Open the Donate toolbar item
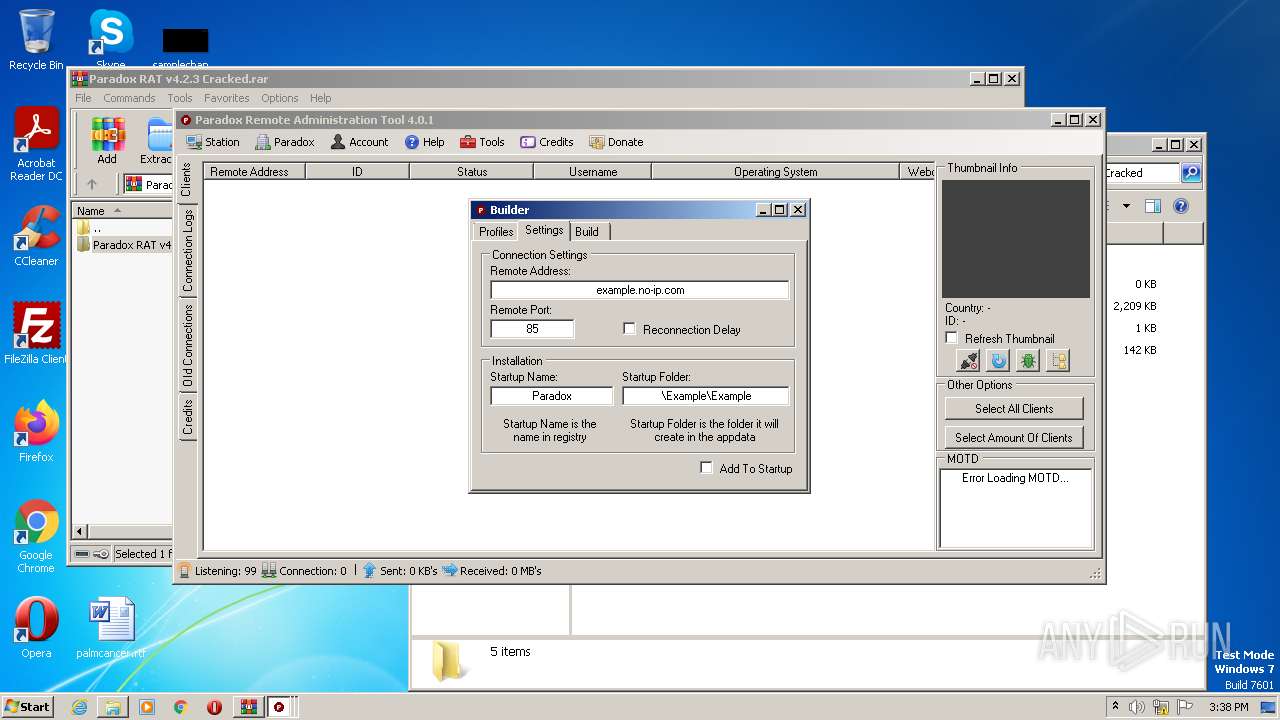1280x720 pixels. 616,142
